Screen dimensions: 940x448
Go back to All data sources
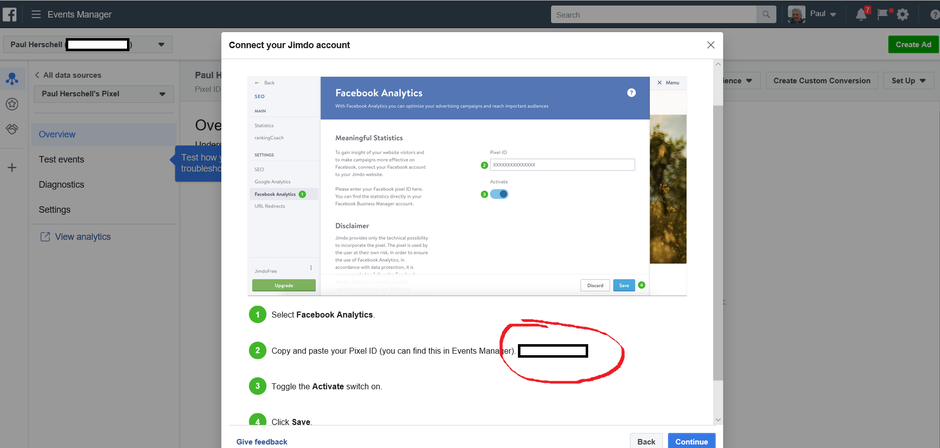[68, 75]
